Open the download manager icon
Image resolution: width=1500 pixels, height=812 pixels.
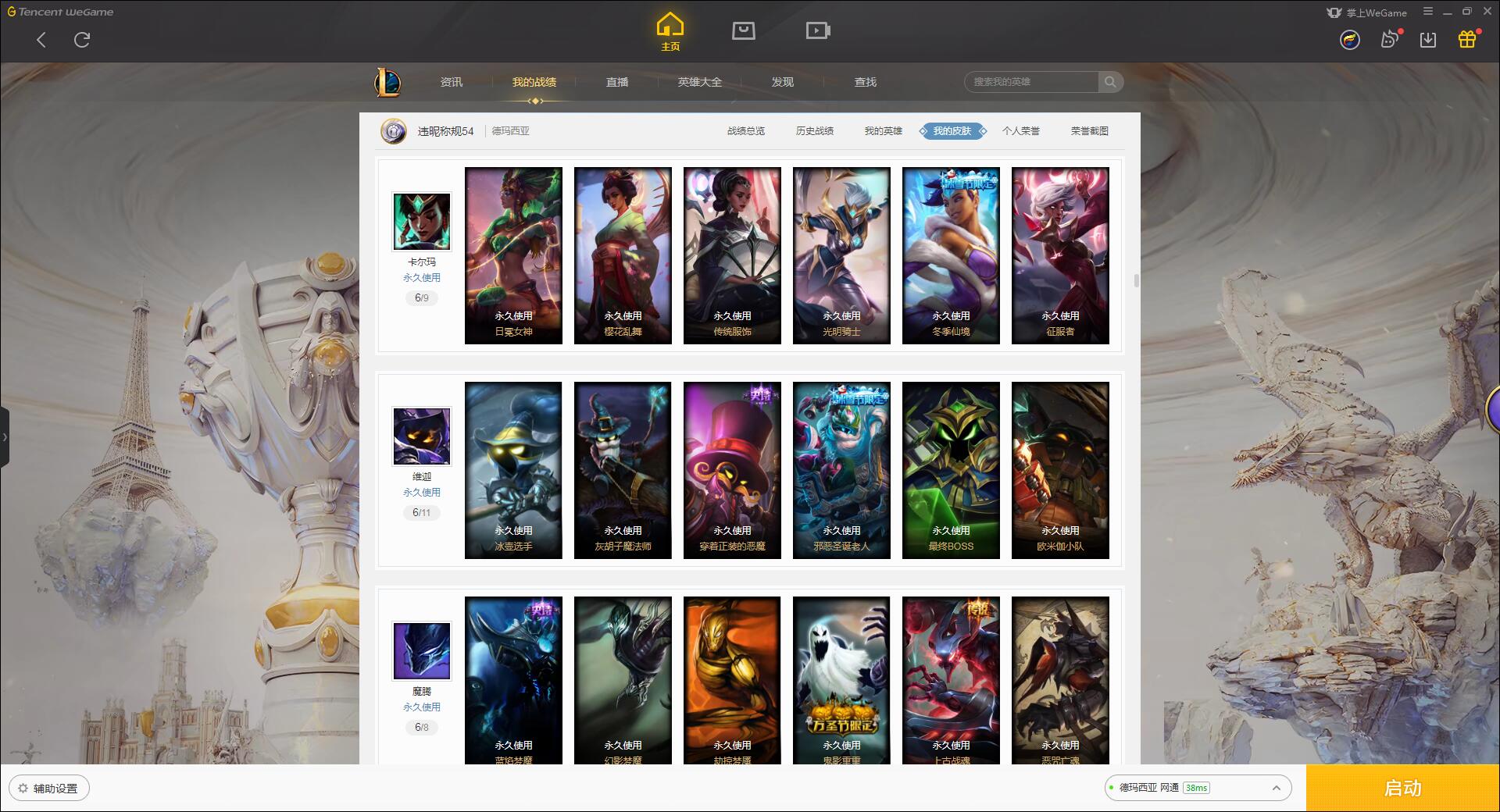(x=1428, y=40)
